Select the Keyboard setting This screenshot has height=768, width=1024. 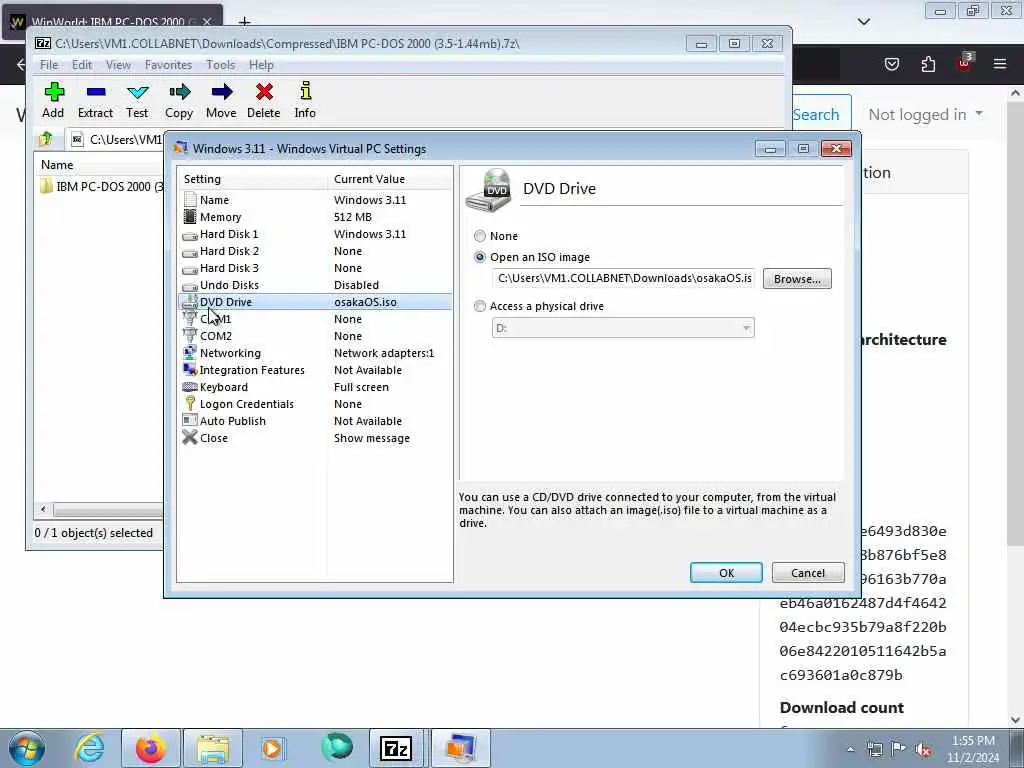(315, 387)
